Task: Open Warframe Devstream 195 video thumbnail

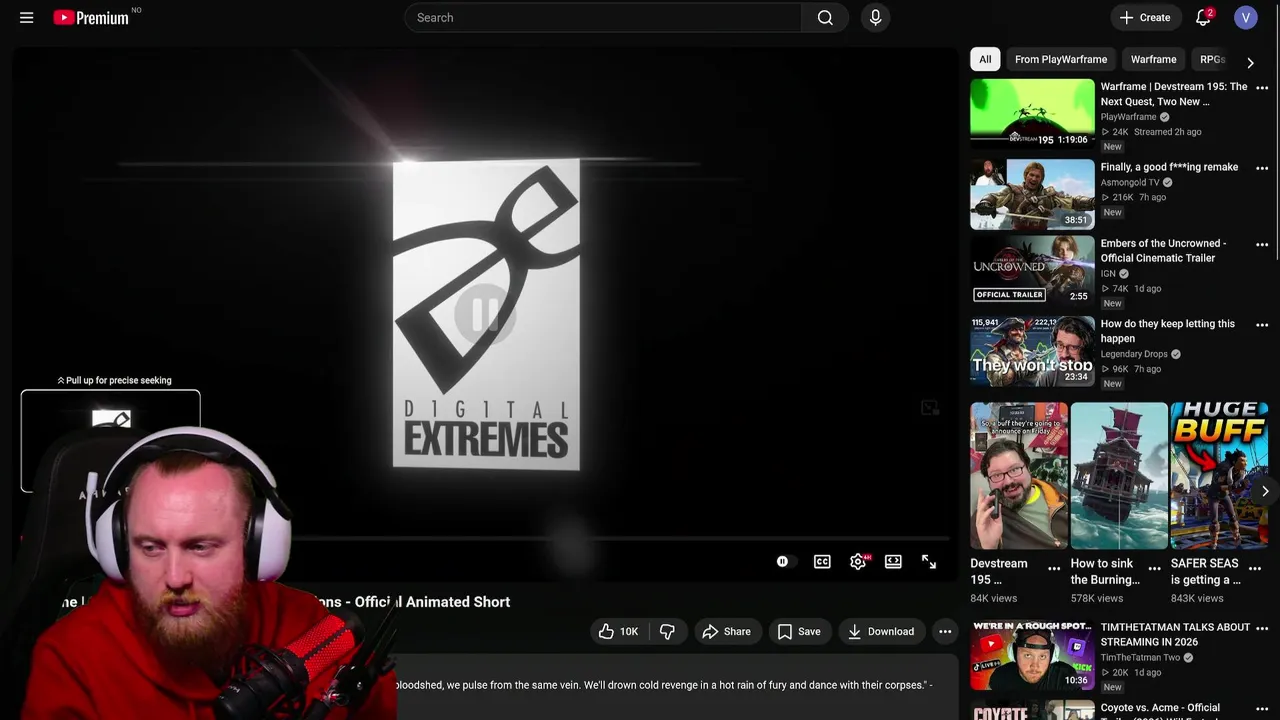Action: 1032,114
